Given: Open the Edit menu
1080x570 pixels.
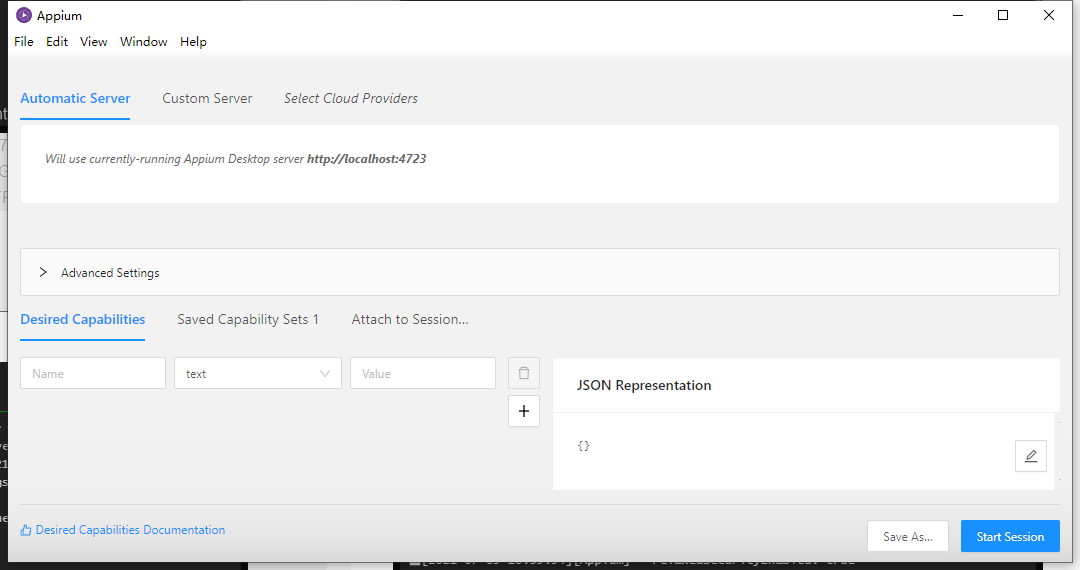Looking at the screenshot, I should (x=57, y=41).
